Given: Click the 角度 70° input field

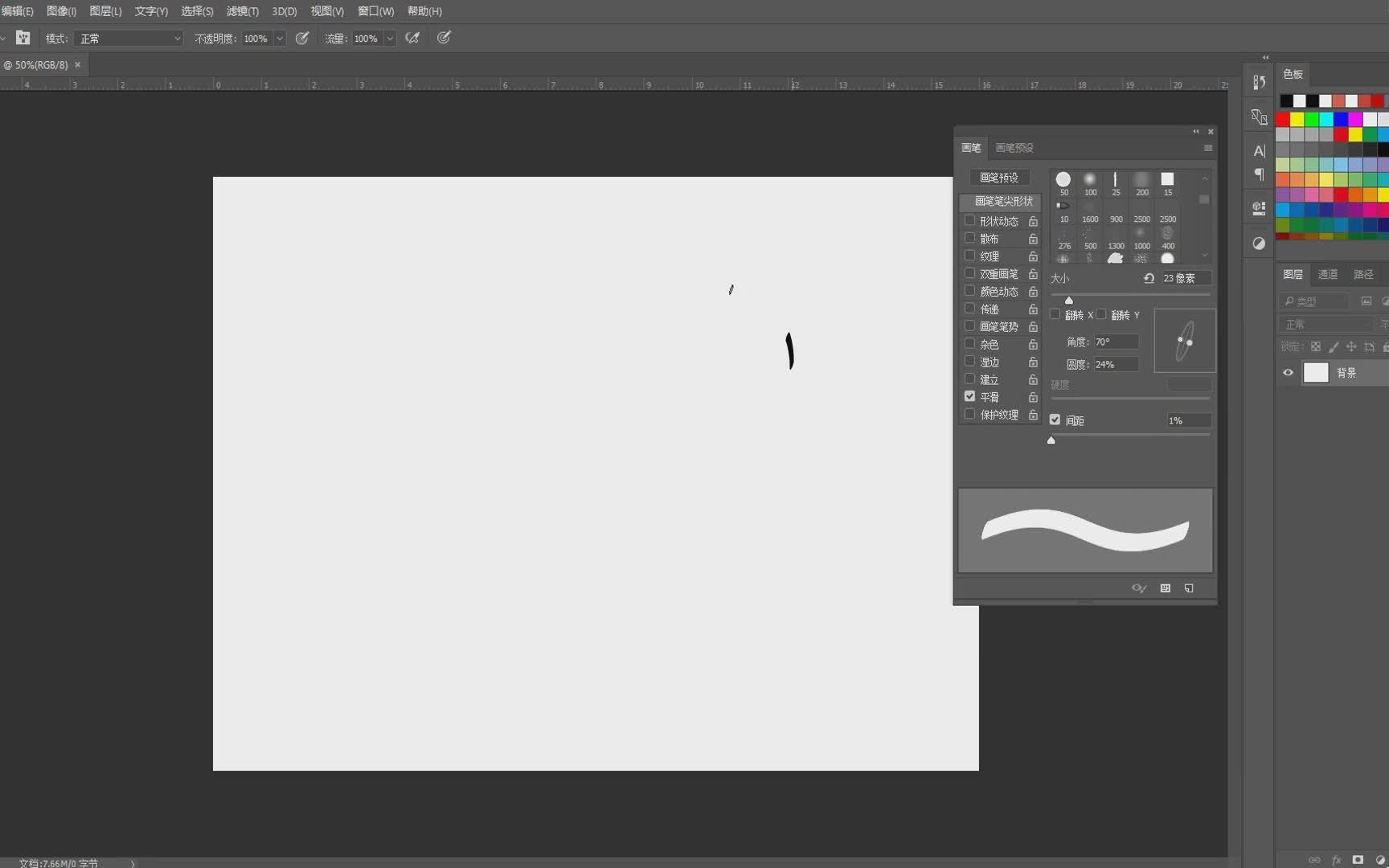Looking at the screenshot, I should pos(1116,342).
